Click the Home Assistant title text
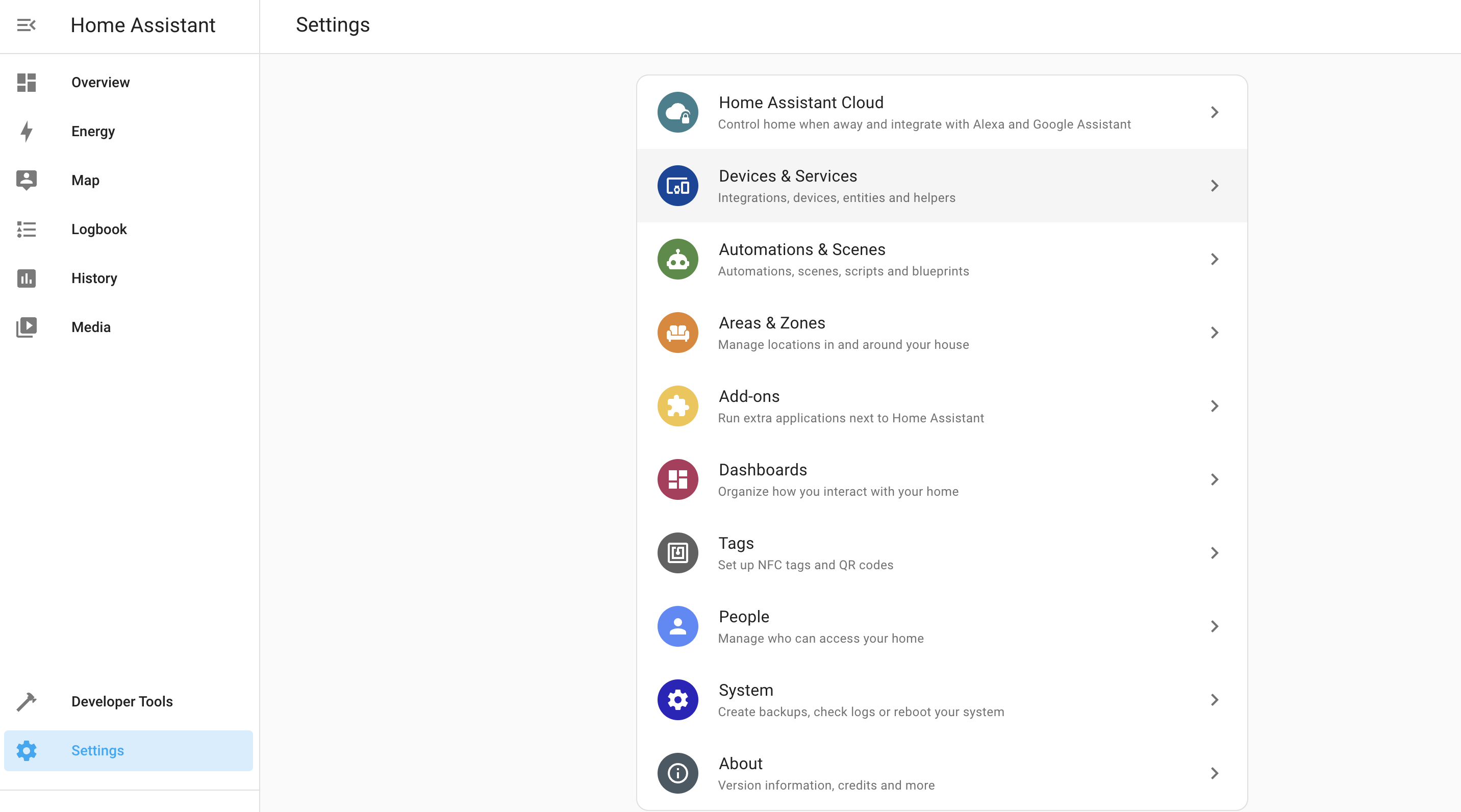The image size is (1461, 812). click(x=143, y=25)
